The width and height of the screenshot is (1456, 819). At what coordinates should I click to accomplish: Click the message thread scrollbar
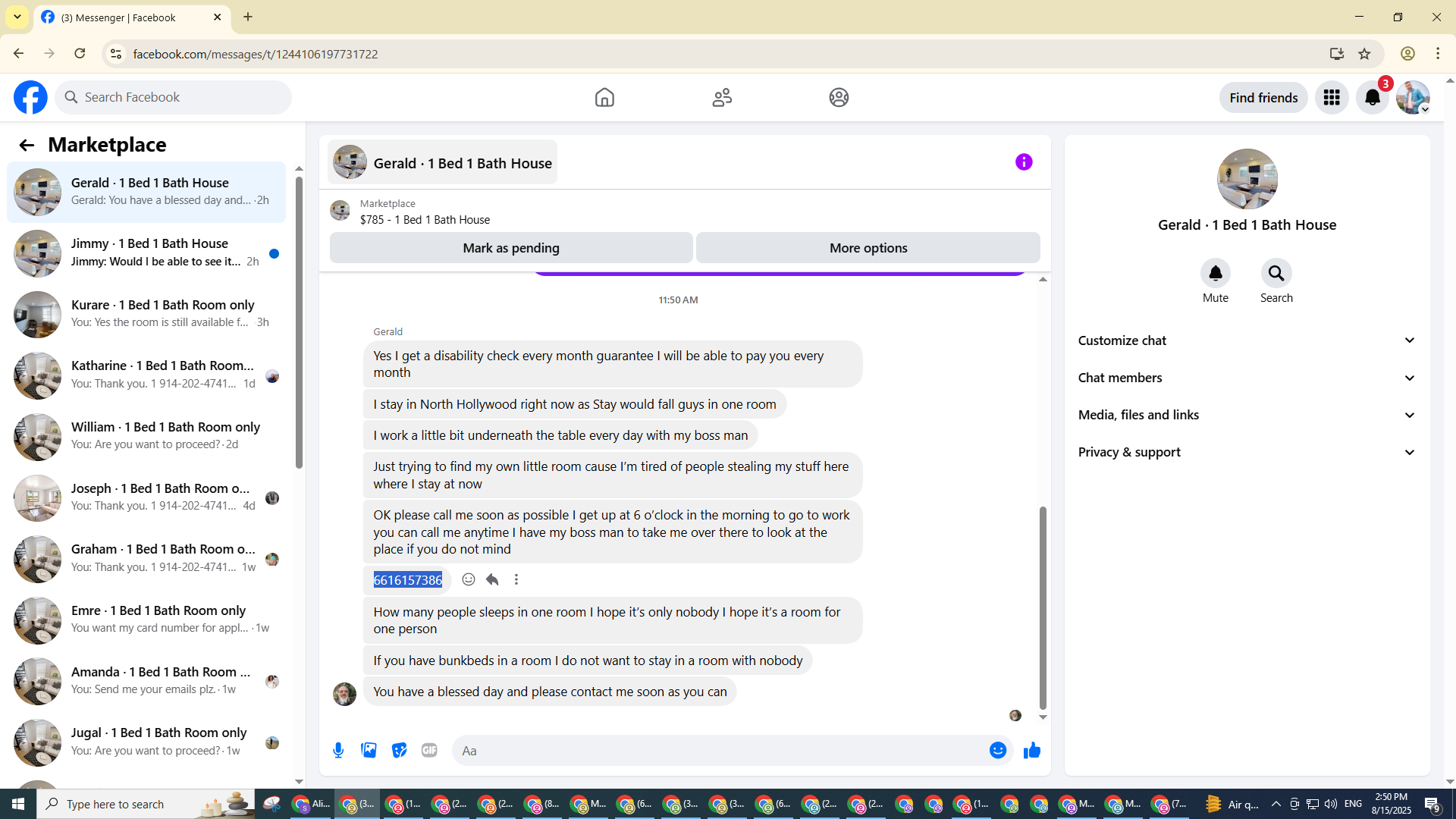click(1043, 607)
